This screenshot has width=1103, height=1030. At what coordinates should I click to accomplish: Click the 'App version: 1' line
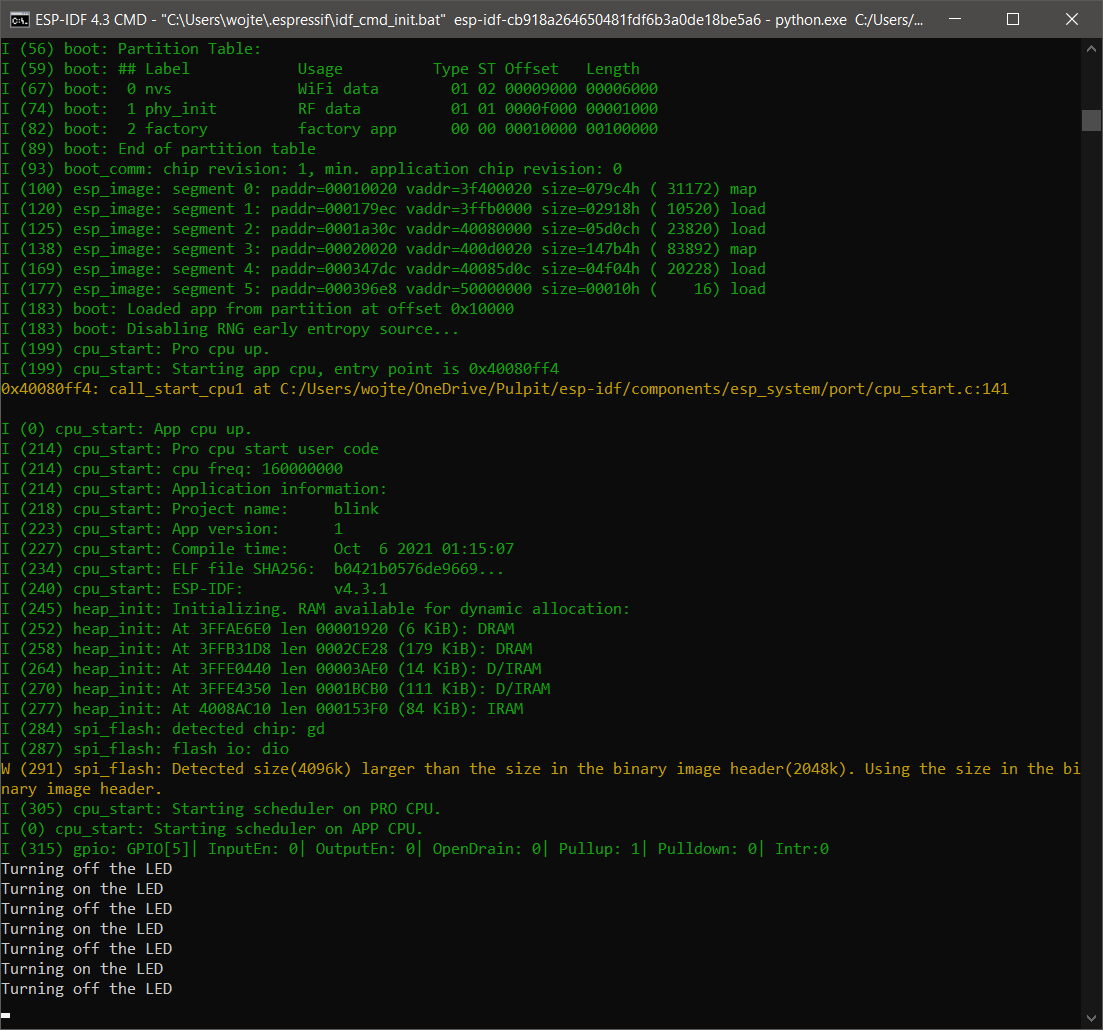tap(172, 529)
